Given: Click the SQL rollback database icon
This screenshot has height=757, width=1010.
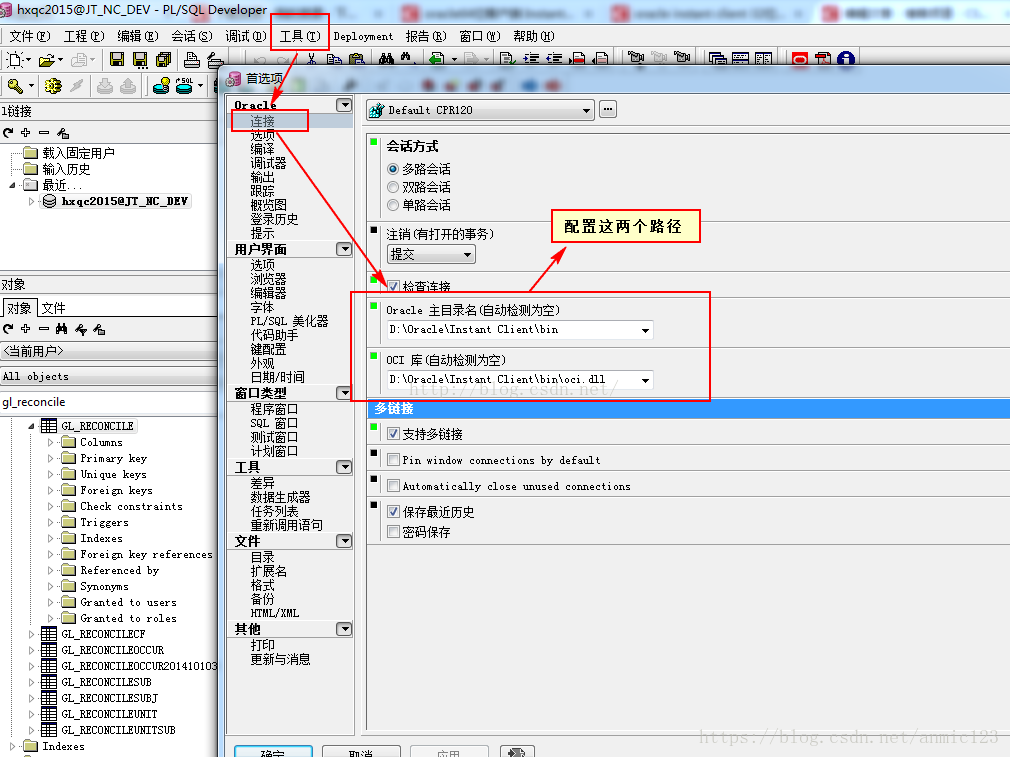Looking at the screenshot, I should pos(184,85).
